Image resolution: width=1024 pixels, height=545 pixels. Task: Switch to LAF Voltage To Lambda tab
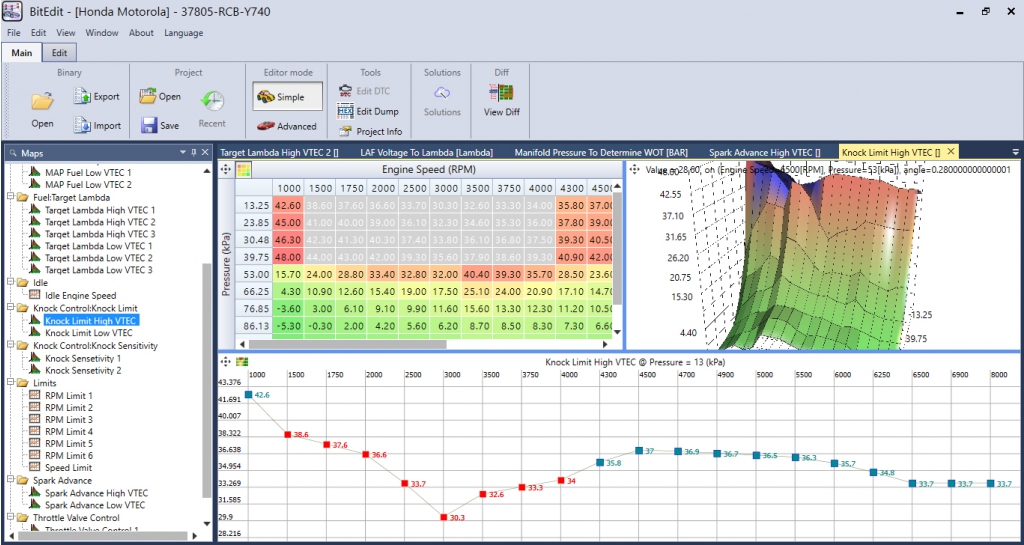[426, 152]
